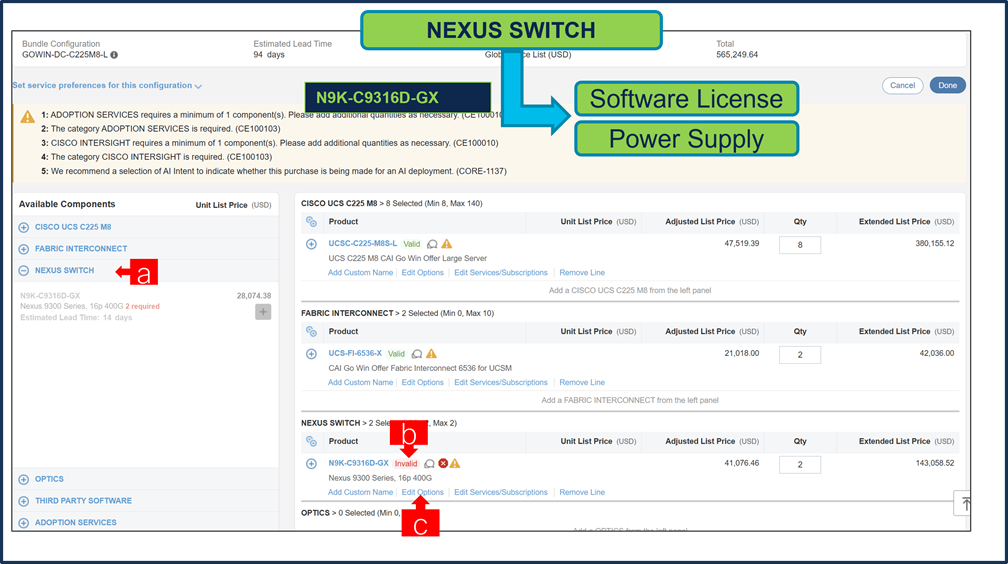Click the copy icon in CISCO UCS C225 M8 table header

coord(311,222)
